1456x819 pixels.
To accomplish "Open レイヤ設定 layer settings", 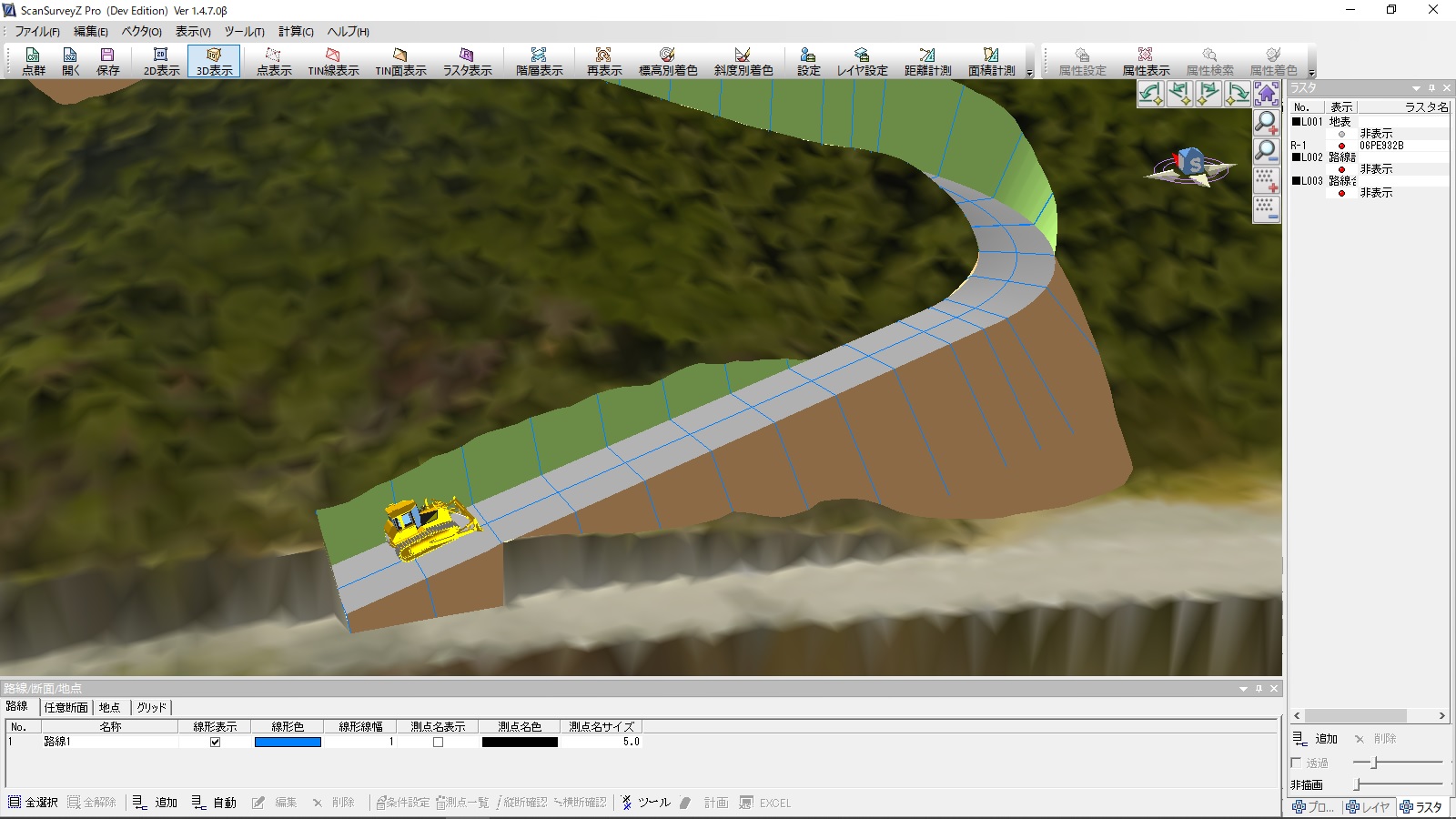I will [862, 61].
